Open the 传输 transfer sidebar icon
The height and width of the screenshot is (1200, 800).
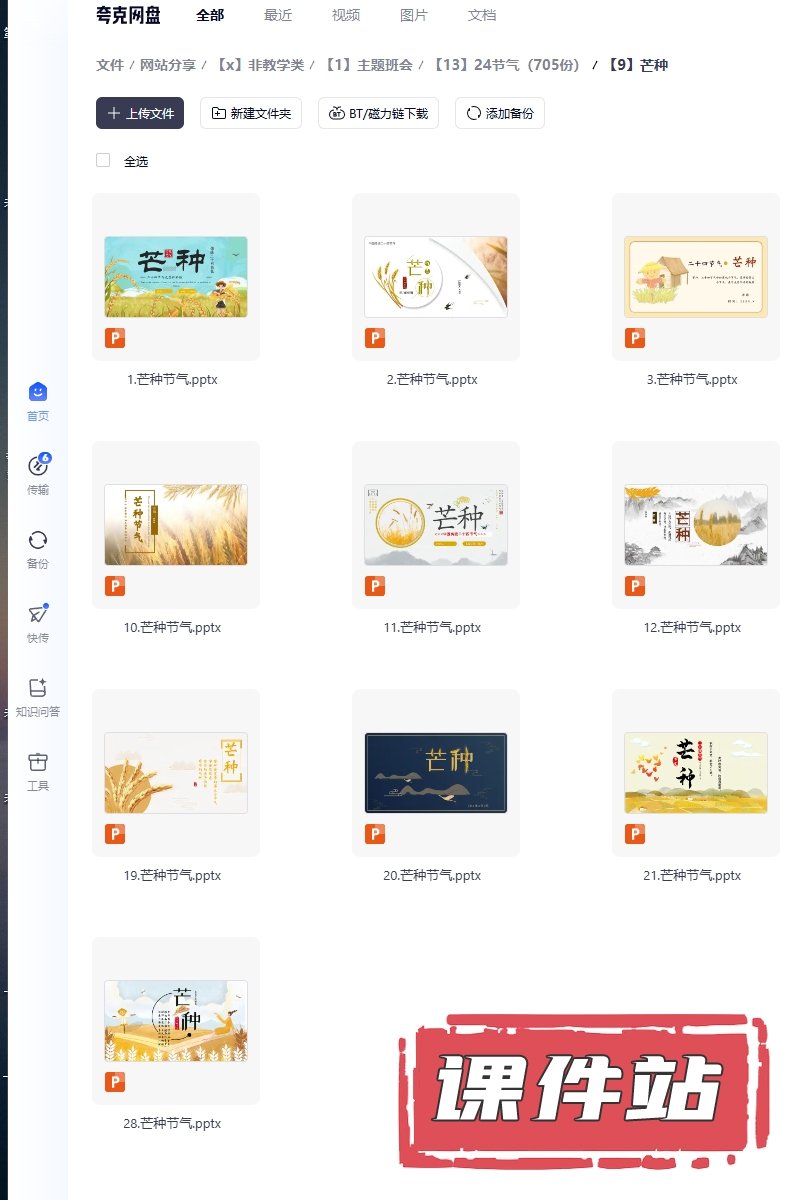click(x=38, y=466)
